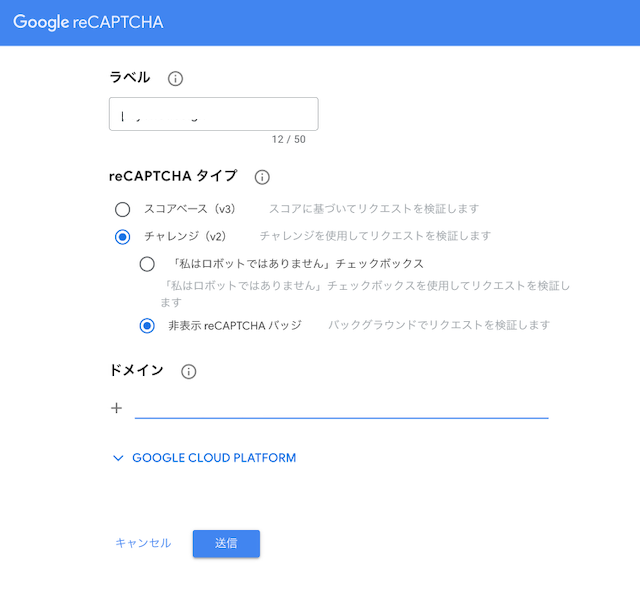Click the ラベル heading text
The image size is (640, 590).
130,77
